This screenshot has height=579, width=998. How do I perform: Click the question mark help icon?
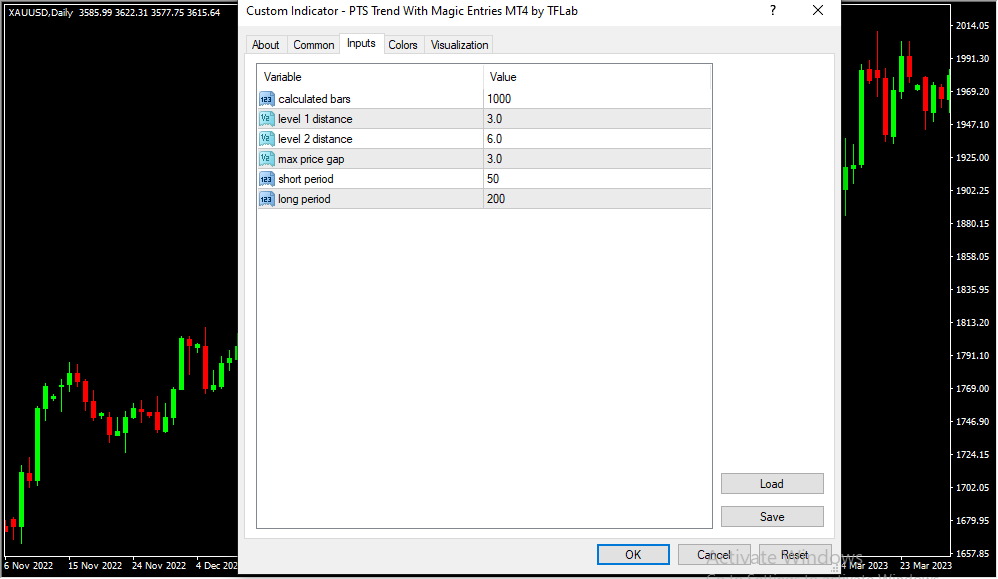pos(772,11)
